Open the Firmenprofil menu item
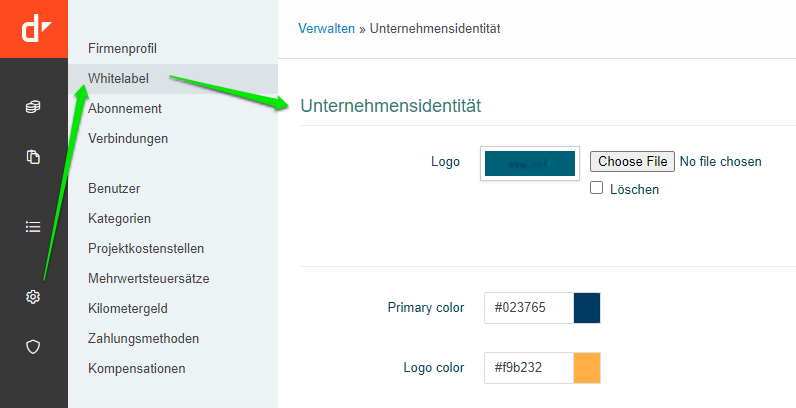 pyautogui.click(x=123, y=48)
